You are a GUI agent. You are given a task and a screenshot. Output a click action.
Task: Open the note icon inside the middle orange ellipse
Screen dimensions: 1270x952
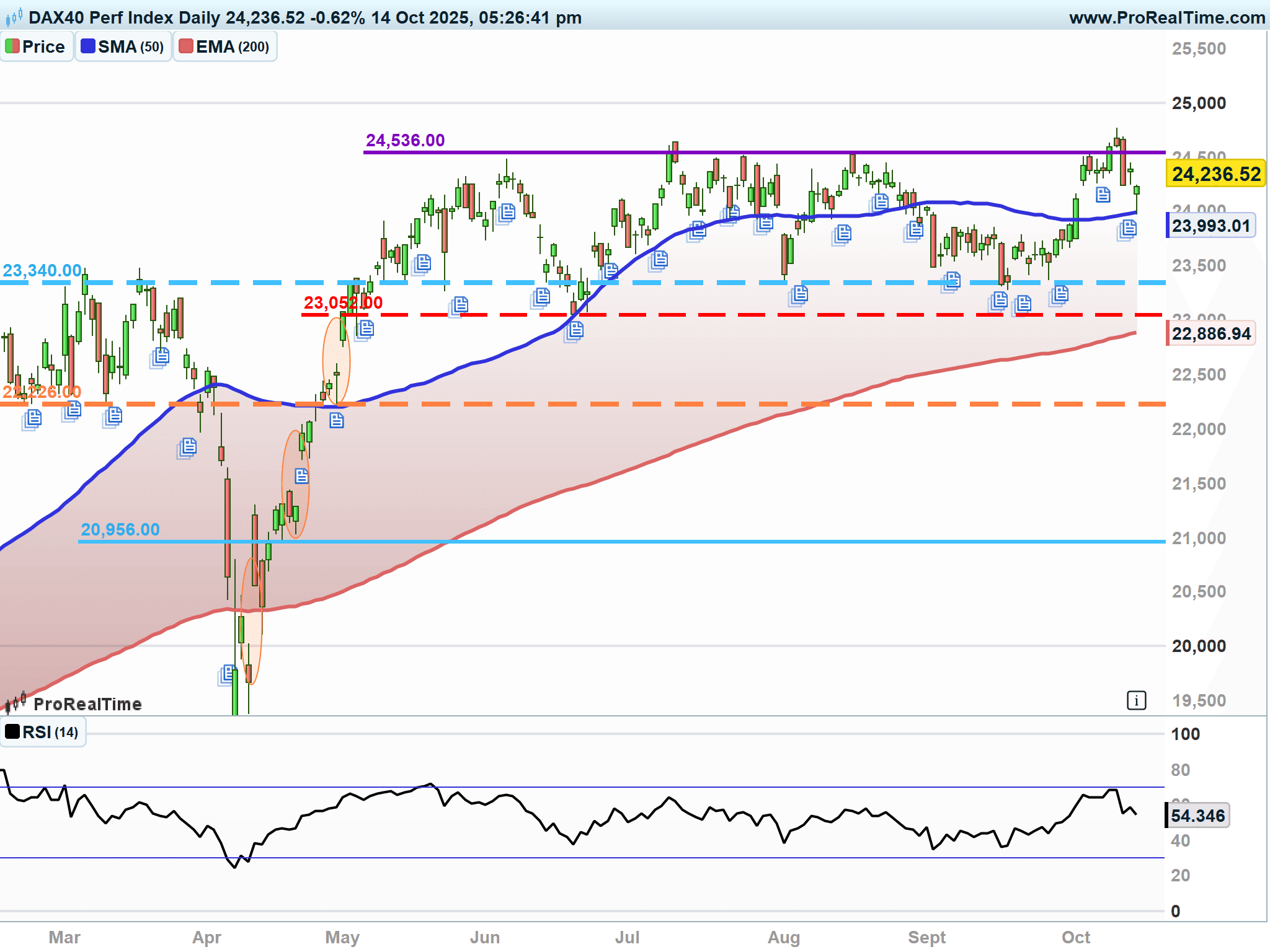(301, 476)
